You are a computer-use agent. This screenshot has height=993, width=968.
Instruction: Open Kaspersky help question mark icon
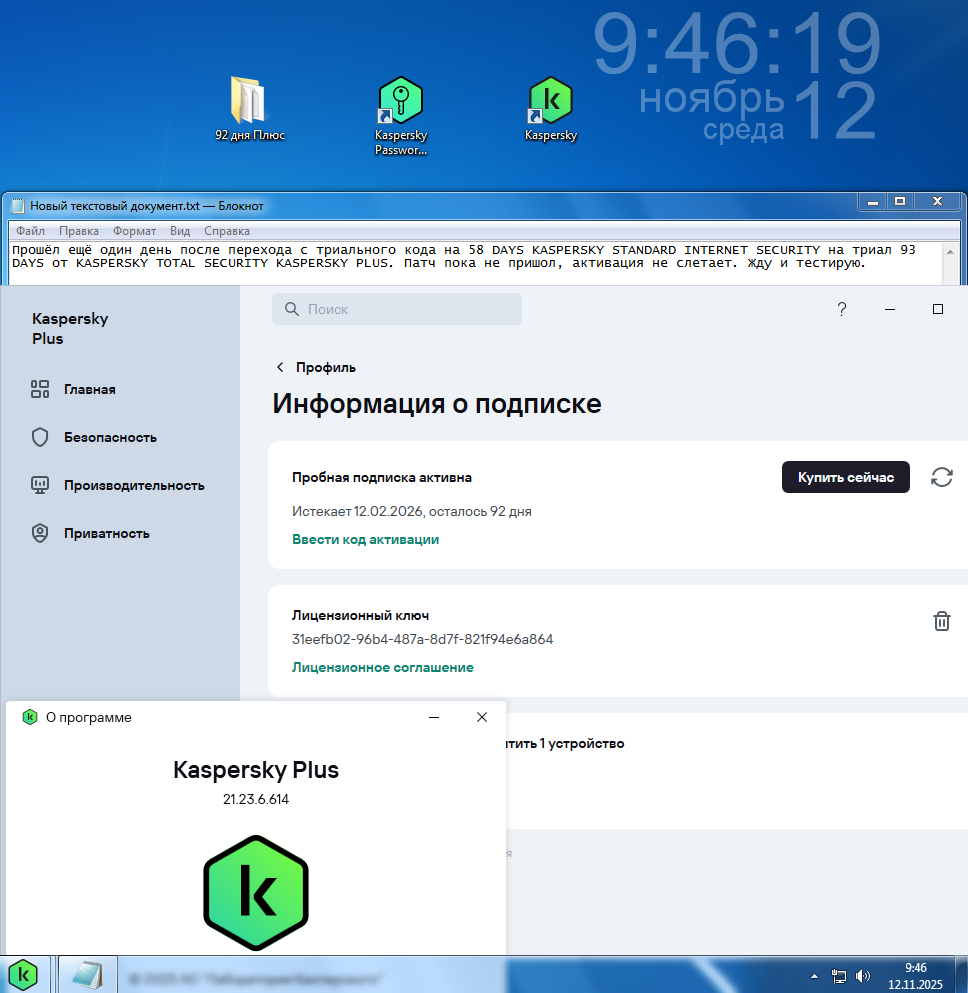pyautogui.click(x=841, y=309)
